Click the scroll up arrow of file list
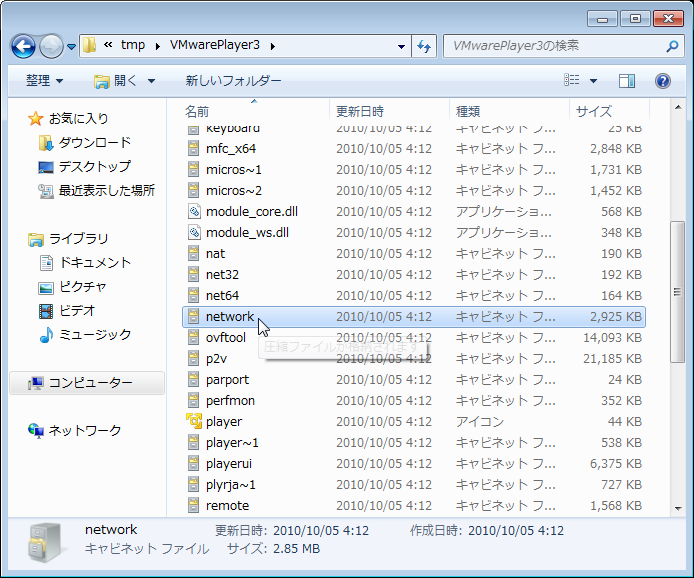Viewport: 694px width, 578px height. point(678,108)
